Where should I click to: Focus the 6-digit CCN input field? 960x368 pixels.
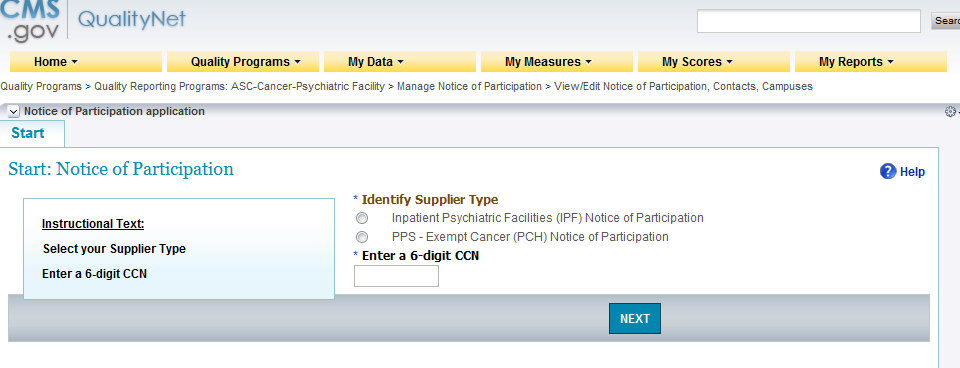coord(396,276)
